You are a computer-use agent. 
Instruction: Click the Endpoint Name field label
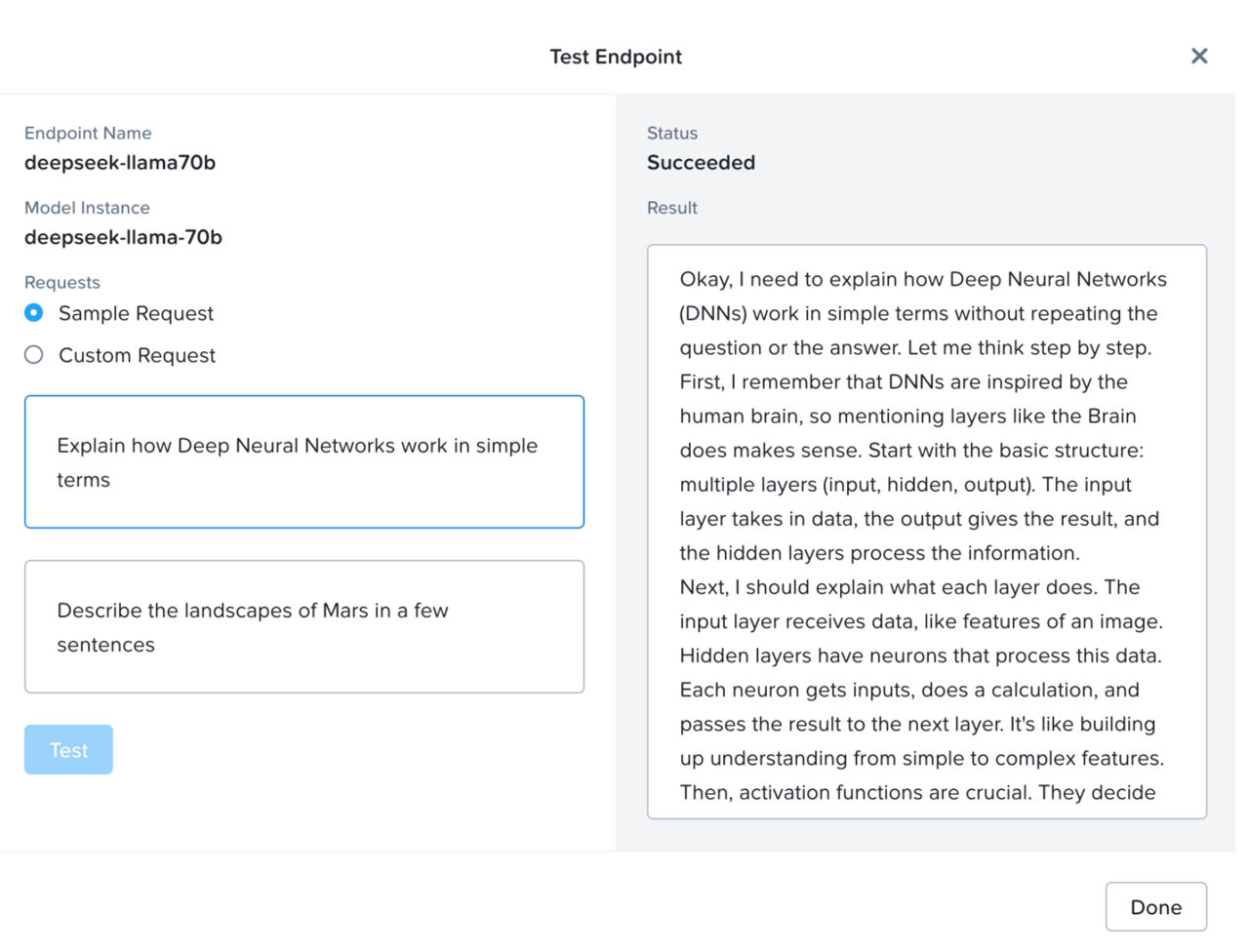pyautogui.click(x=88, y=133)
